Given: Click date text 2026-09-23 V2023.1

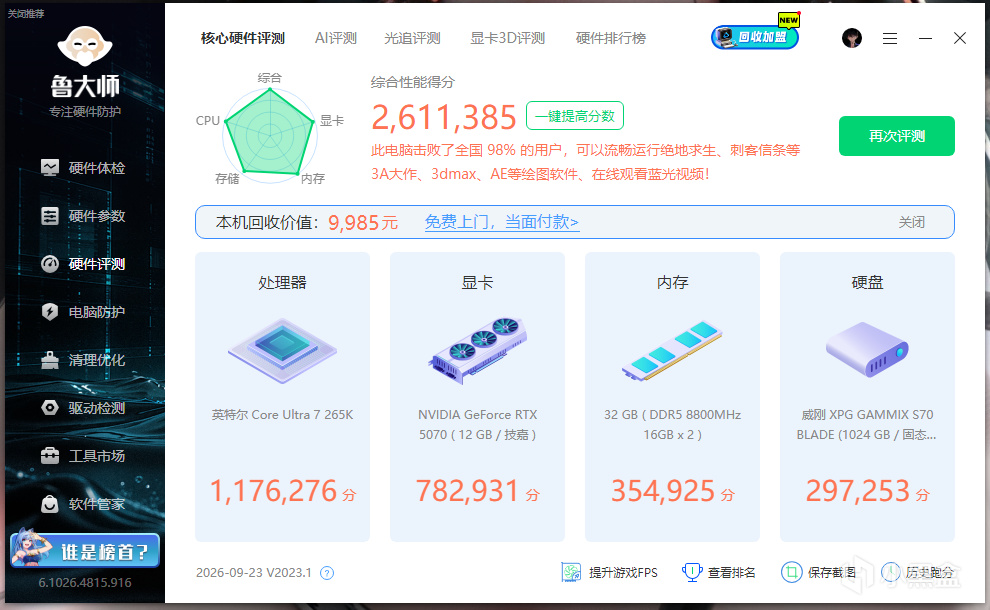Looking at the screenshot, I should 254,573.
